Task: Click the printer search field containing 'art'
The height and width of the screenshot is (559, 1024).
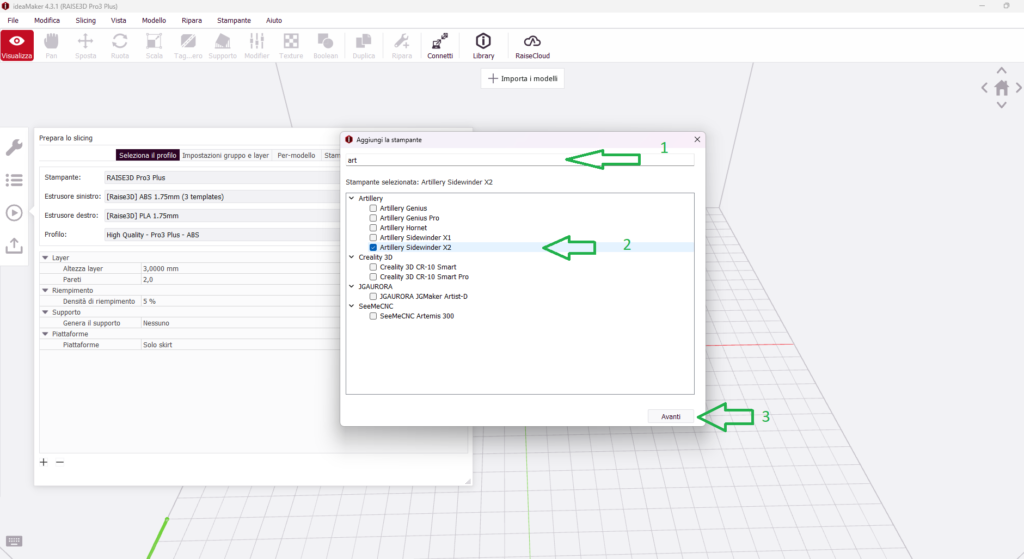Action: [x=520, y=160]
